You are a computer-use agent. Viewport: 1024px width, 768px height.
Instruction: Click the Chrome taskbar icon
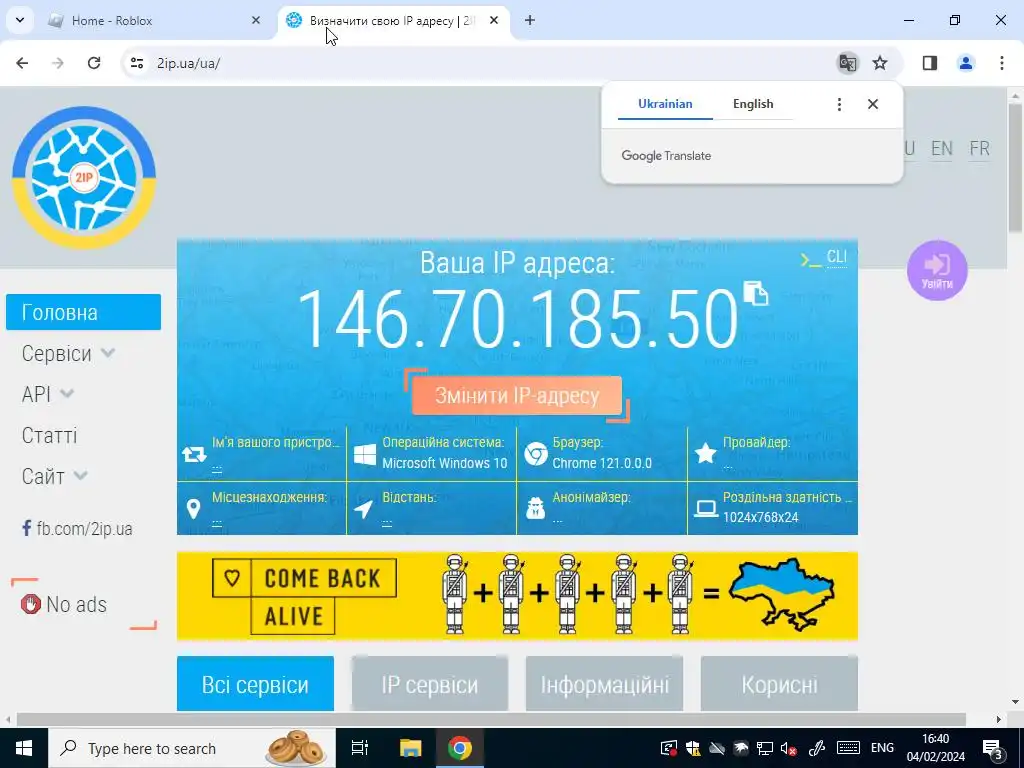pos(459,748)
